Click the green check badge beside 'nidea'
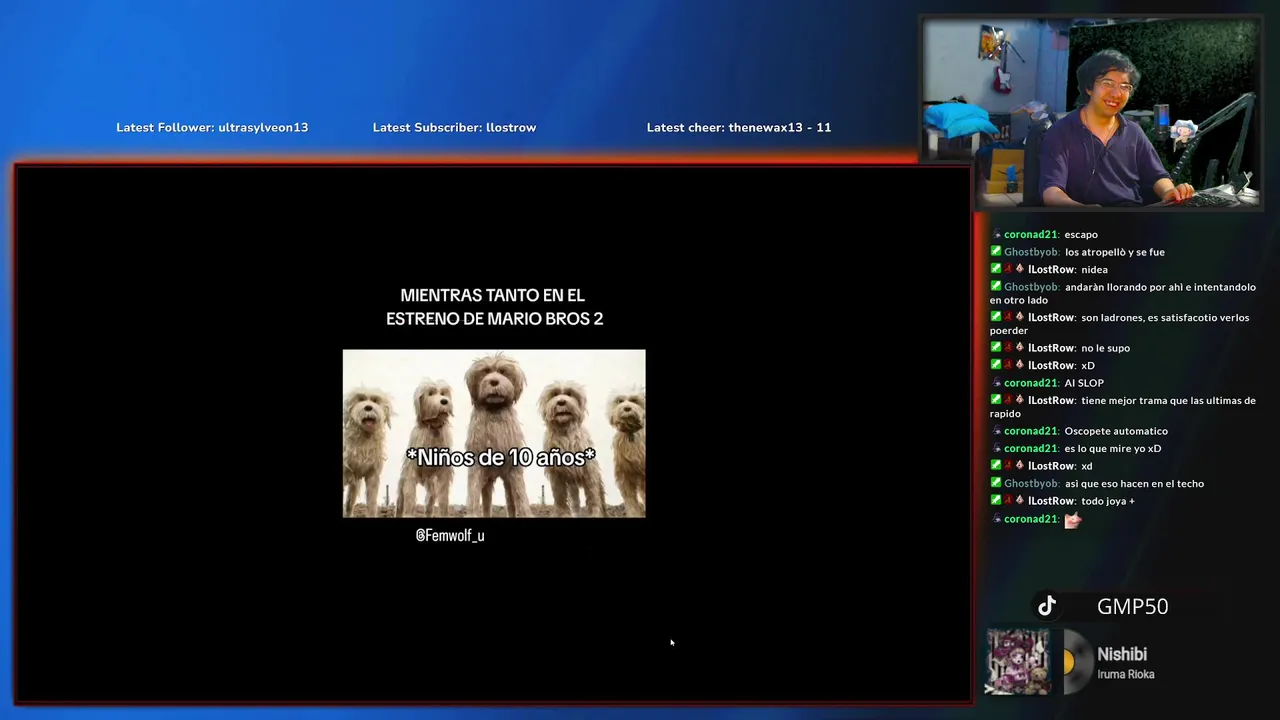The image size is (1280, 720). pos(996,269)
